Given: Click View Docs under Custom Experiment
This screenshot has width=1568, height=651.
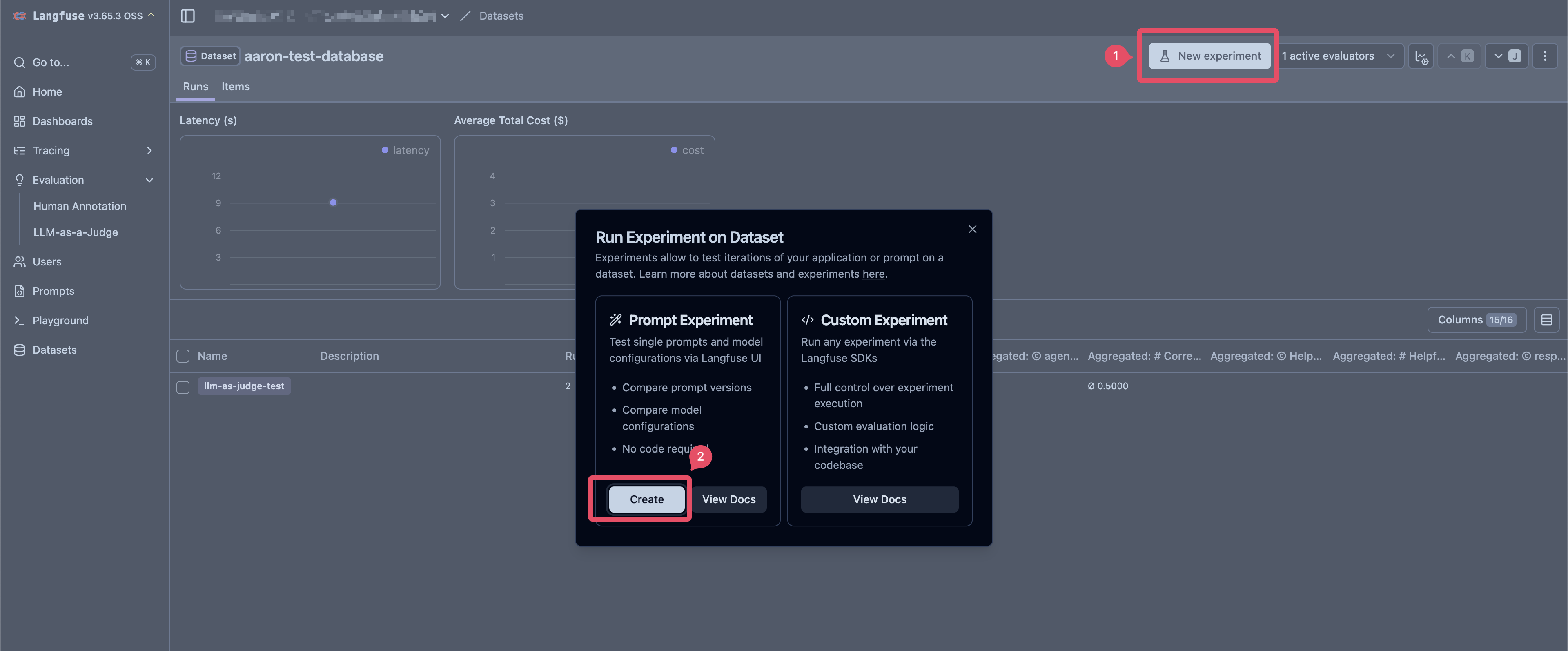Looking at the screenshot, I should pyautogui.click(x=879, y=499).
